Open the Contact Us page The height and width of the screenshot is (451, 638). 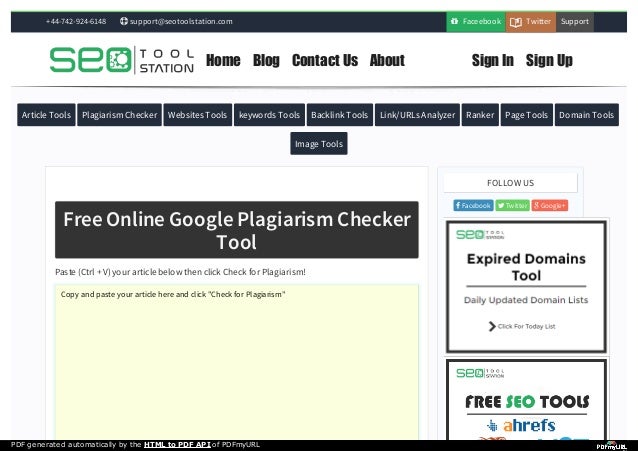click(x=324, y=60)
